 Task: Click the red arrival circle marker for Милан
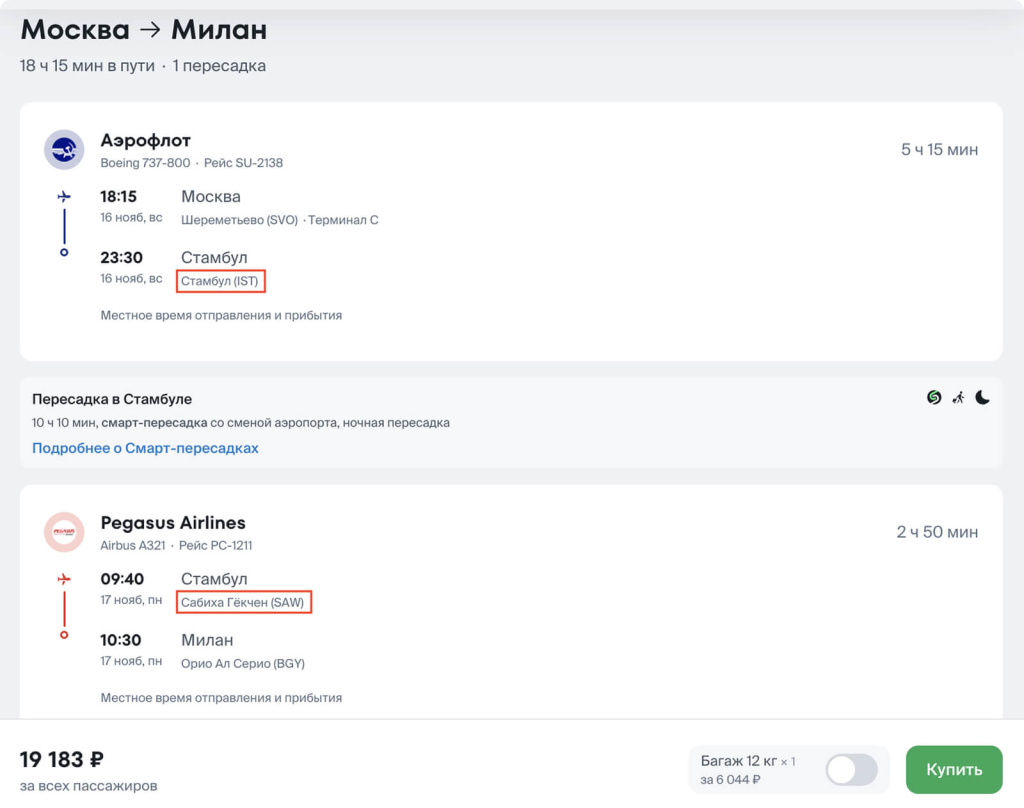coord(64,634)
